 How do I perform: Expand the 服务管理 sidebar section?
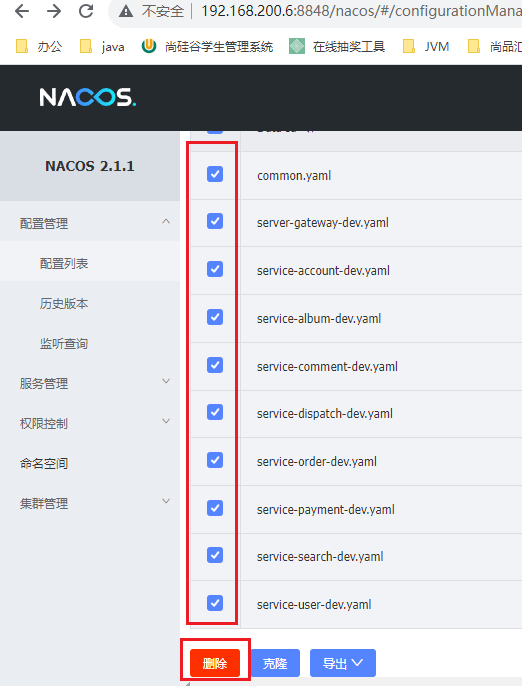pos(90,383)
